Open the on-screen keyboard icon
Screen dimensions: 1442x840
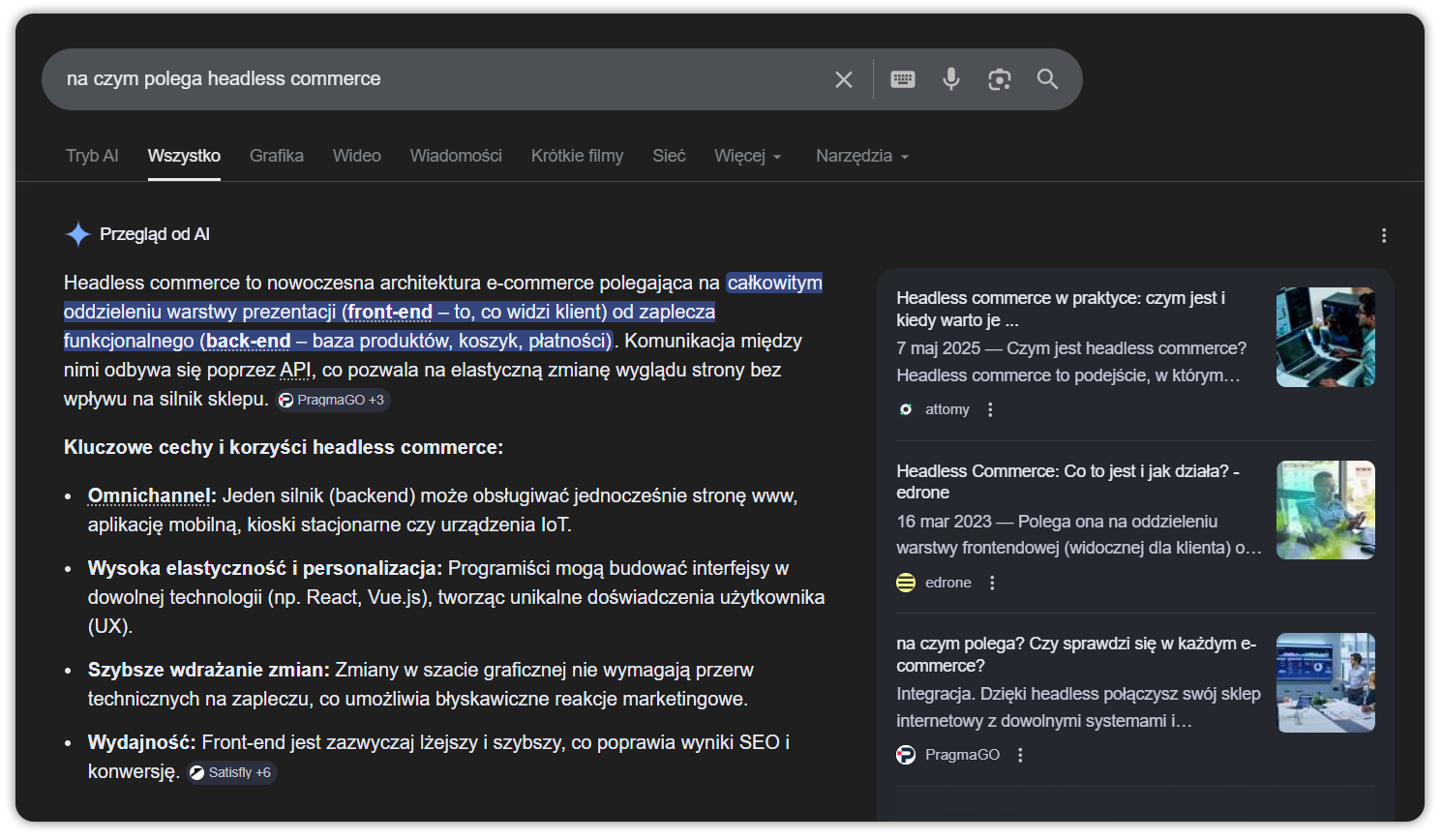(902, 79)
